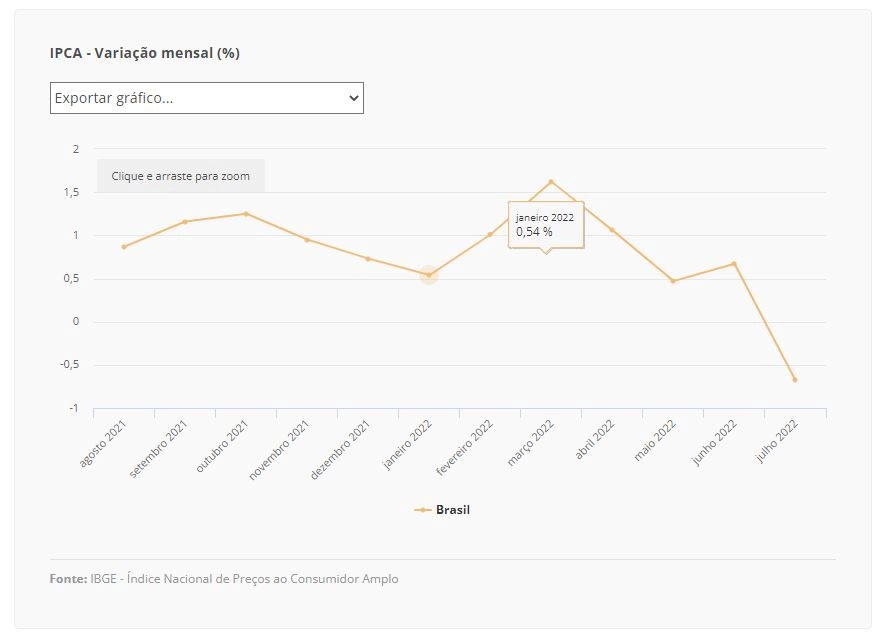Select the abril 2022 data point
Viewport: 882px width, 636px height.
coord(612,230)
